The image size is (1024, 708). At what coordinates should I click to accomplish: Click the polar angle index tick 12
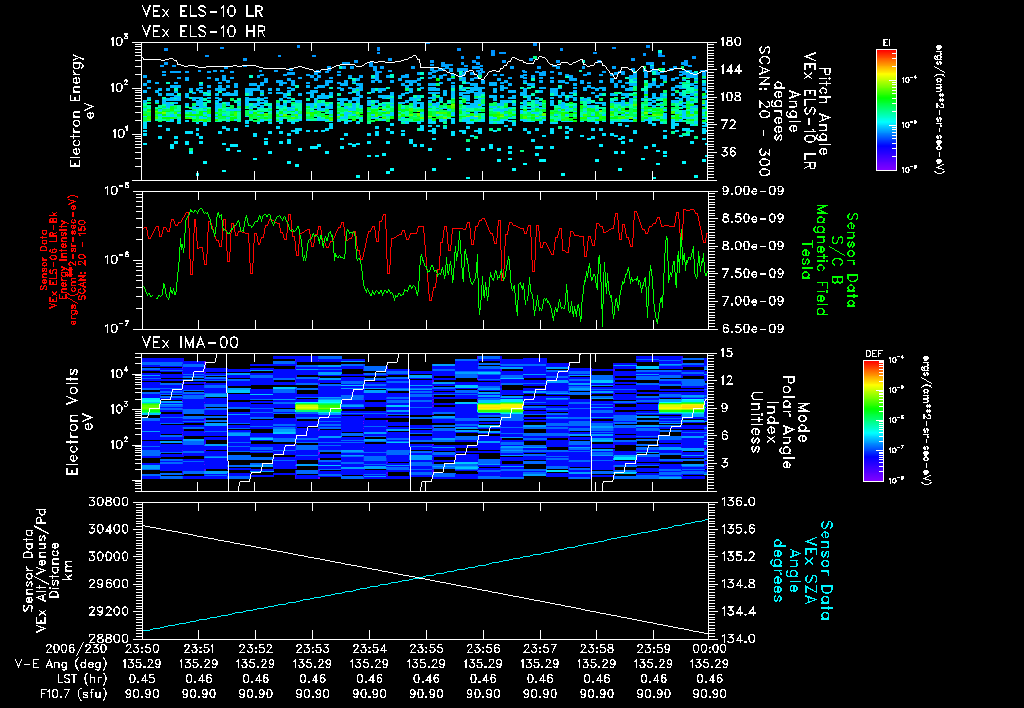coord(726,380)
